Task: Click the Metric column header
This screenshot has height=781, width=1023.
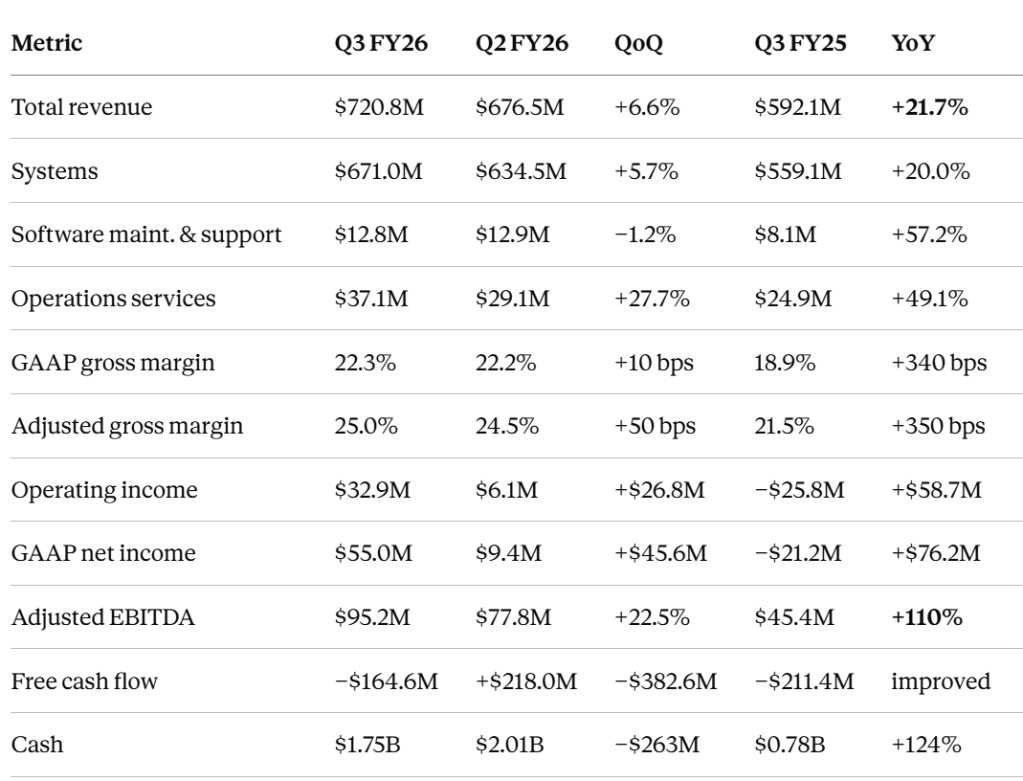Action: click(46, 43)
